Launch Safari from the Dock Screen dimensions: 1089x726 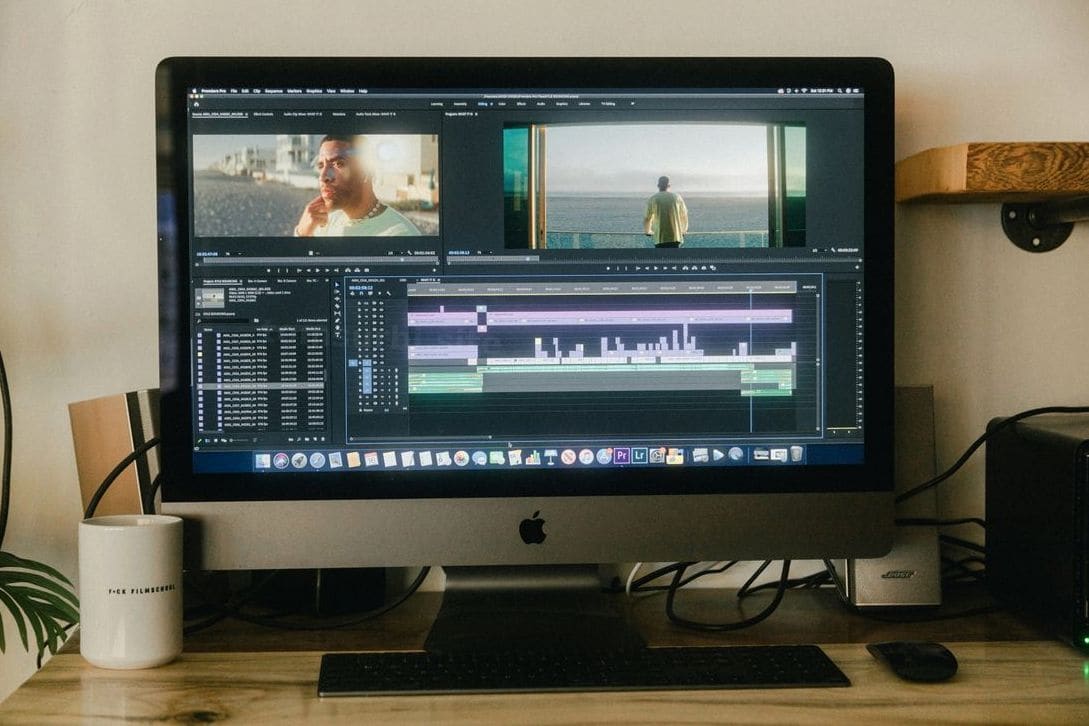point(317,459)
